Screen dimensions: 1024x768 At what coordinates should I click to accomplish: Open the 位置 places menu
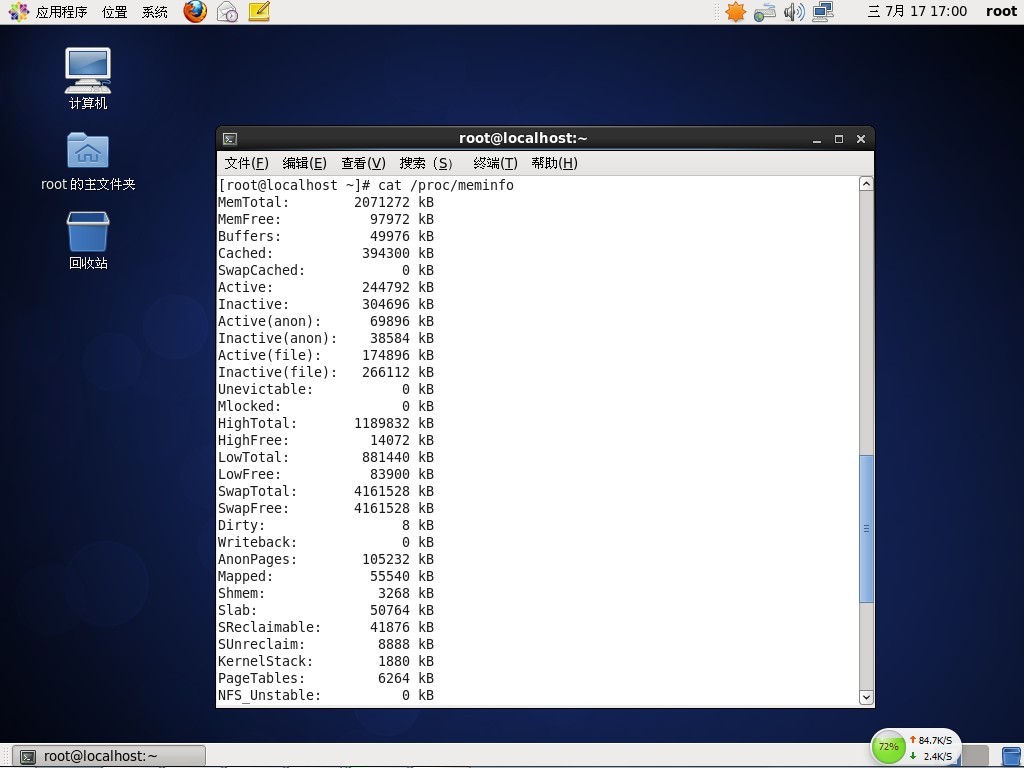pos(115,12)
